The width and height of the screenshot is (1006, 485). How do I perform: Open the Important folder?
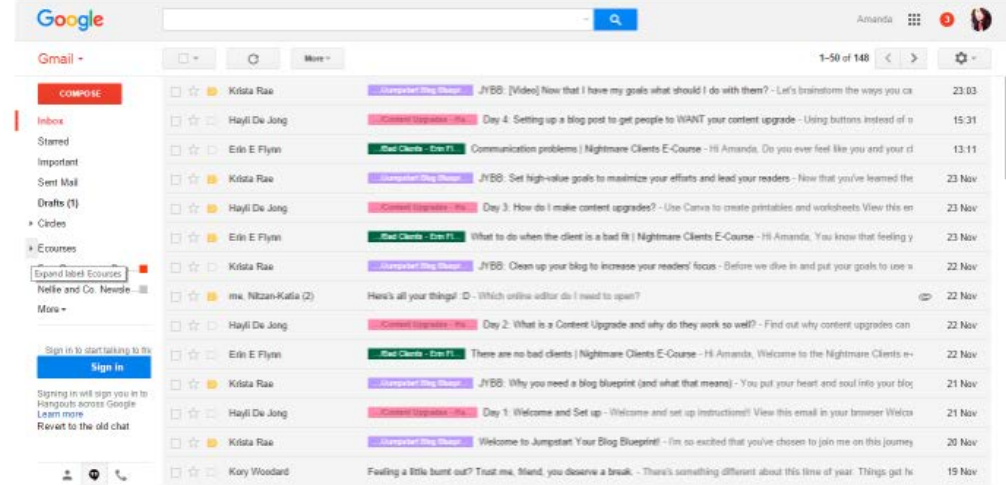click(58, 162)
